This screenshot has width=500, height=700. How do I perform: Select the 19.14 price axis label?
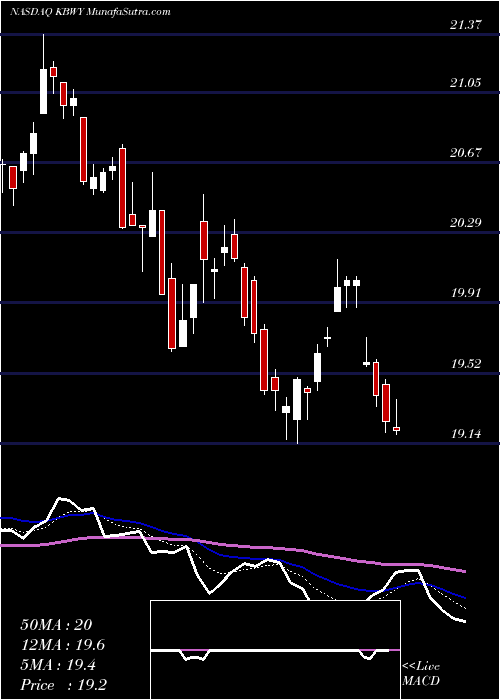tap(466, 433)
